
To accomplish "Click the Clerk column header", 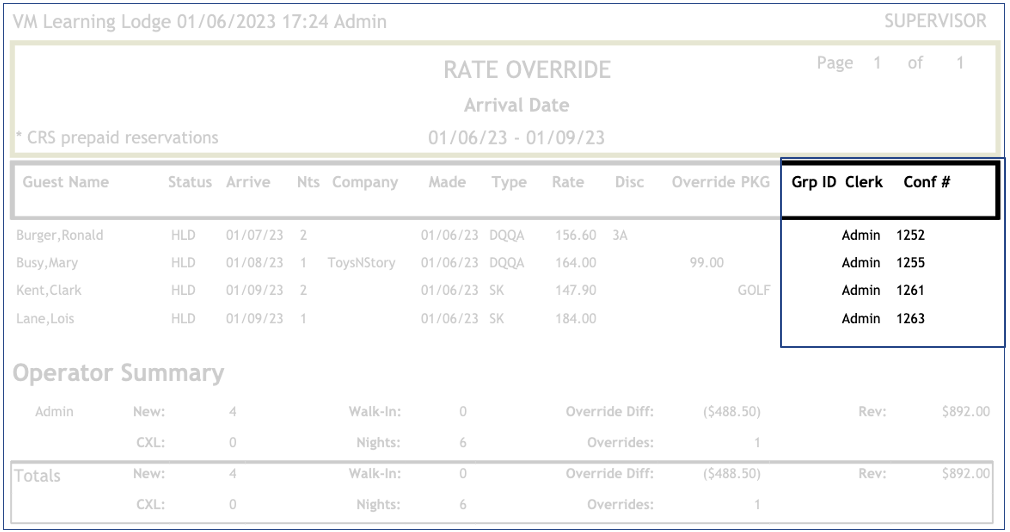I will click(x=863, y=183).
